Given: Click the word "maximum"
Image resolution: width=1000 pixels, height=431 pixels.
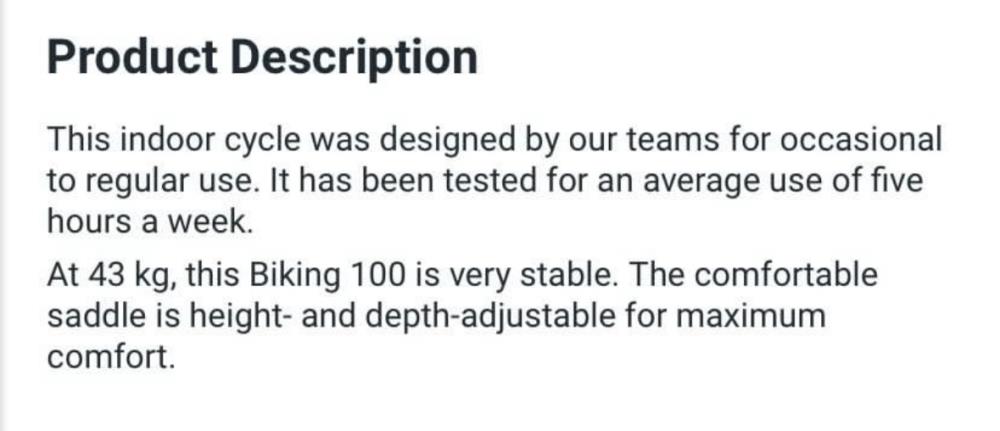Looking at the screenshot, I should click(750, 318).
